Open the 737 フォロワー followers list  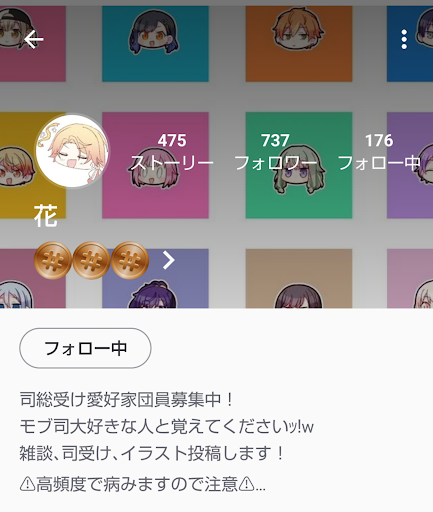tap(275, 152)
